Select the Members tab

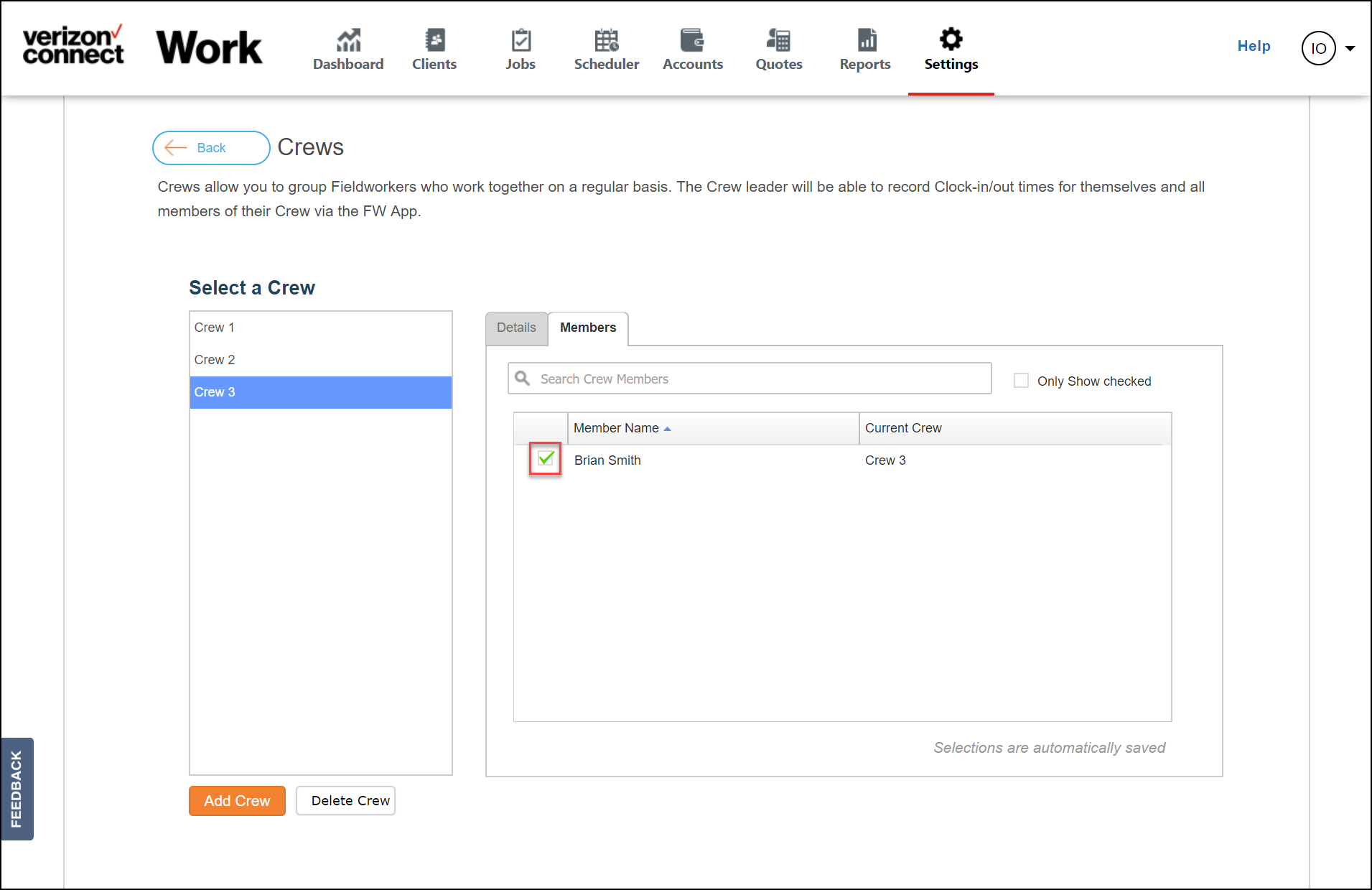pyautogui.click(x=588, y=328)
